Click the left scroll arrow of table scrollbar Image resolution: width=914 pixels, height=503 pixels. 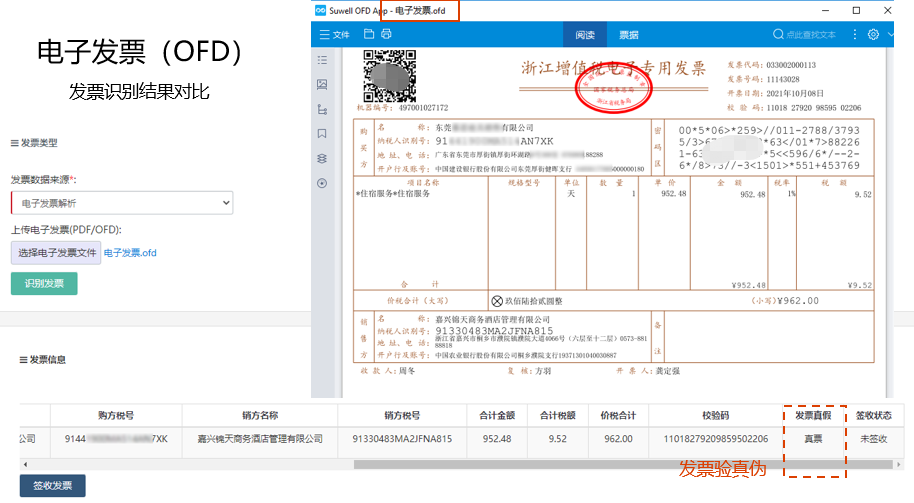pyautogui.click(x=24, y=464)
